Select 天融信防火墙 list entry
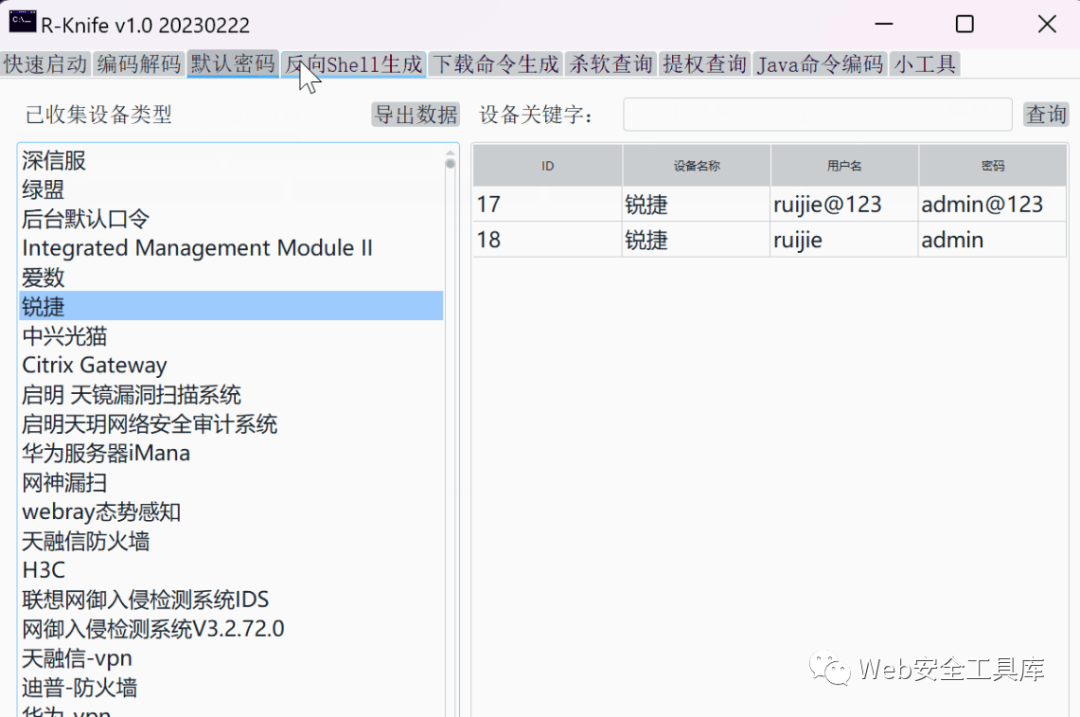Image resolution: width=1080 pixels, height=717 pixels. click(x=231, y=541)
